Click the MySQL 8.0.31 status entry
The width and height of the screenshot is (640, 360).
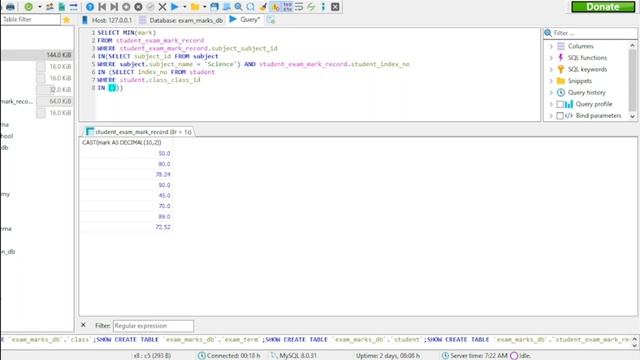[x=294, y=356]
